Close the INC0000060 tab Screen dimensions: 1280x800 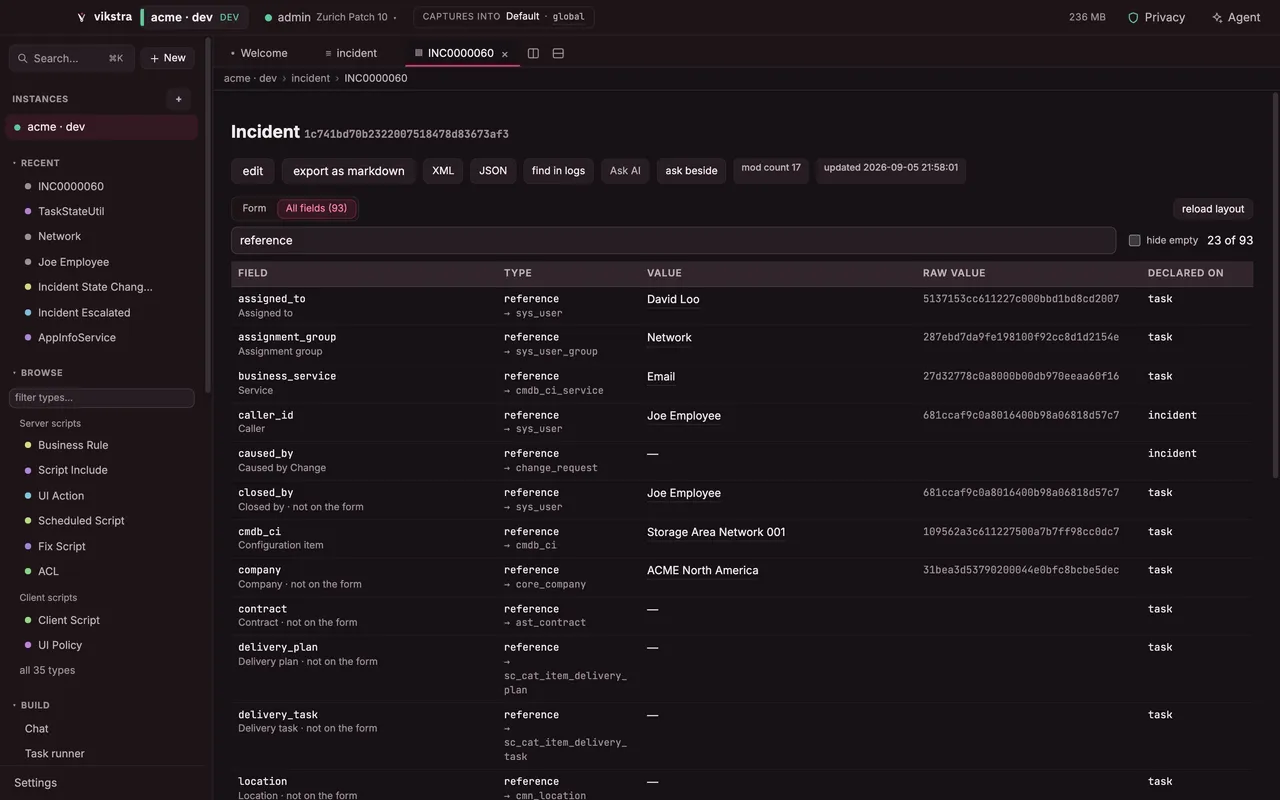[x=505, y=54]
